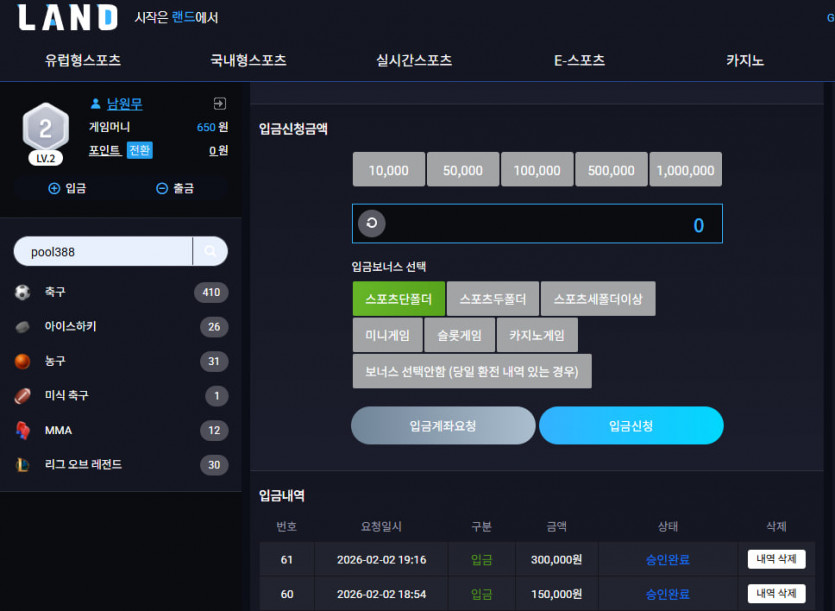
Task: Switch to the 카지노 menu
Action: click(744, 60)
